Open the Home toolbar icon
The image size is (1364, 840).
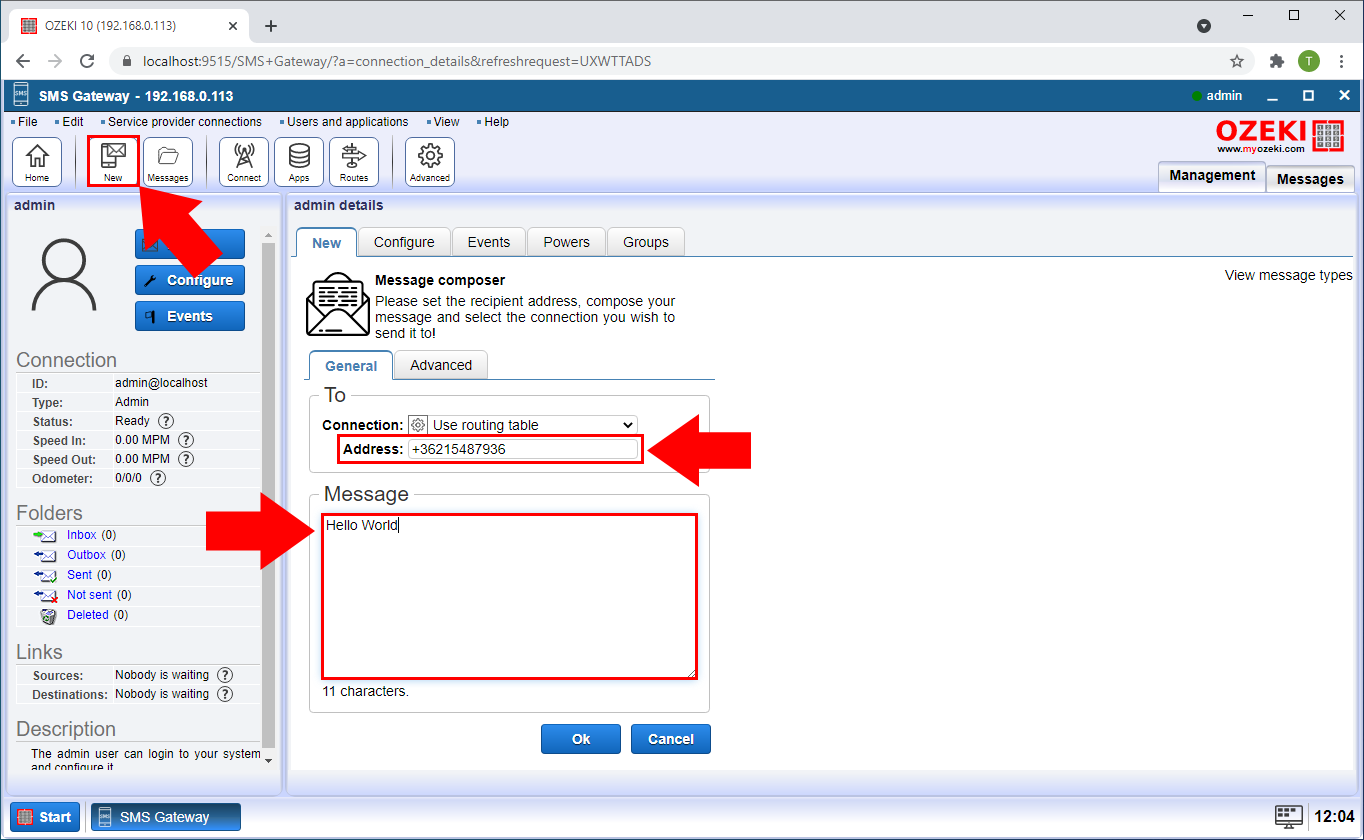[x=37, y=162]
